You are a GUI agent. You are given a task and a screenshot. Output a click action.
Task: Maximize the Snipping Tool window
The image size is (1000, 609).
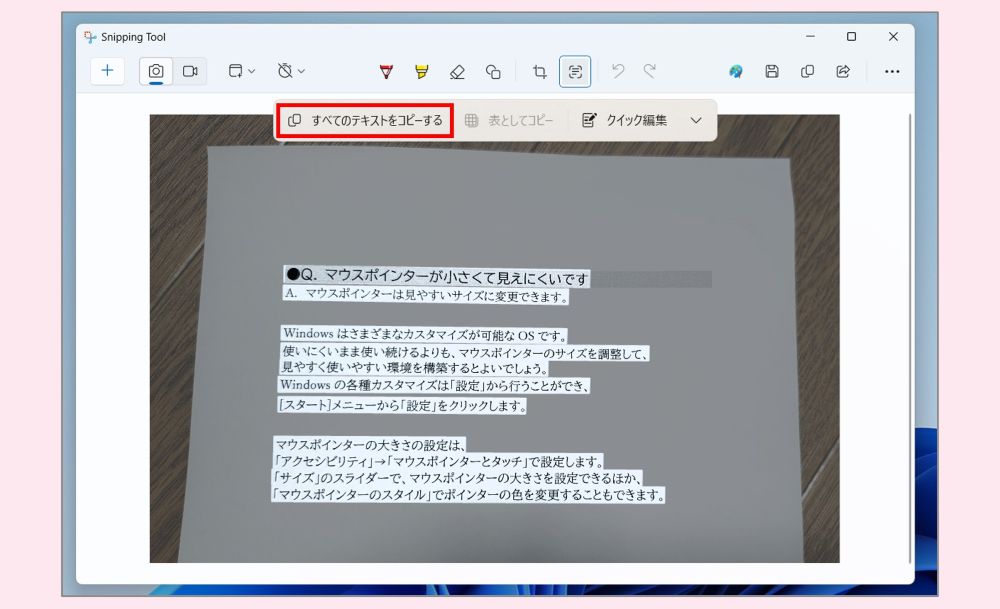[851, 37]
